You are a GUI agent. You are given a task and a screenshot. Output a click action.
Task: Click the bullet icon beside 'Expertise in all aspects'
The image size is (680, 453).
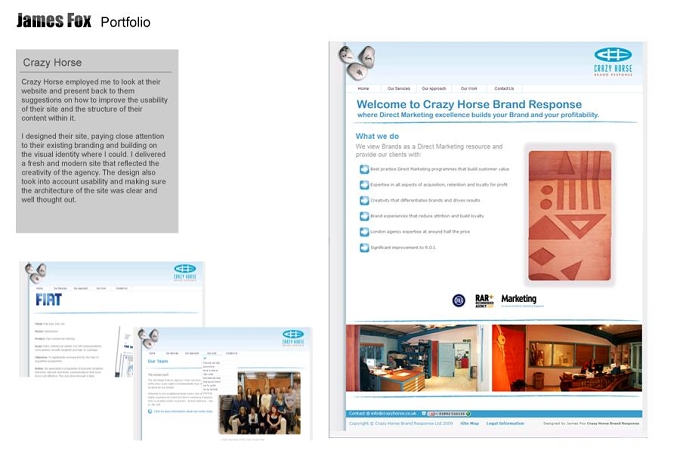pyautogui.click(x=364, y=185)
